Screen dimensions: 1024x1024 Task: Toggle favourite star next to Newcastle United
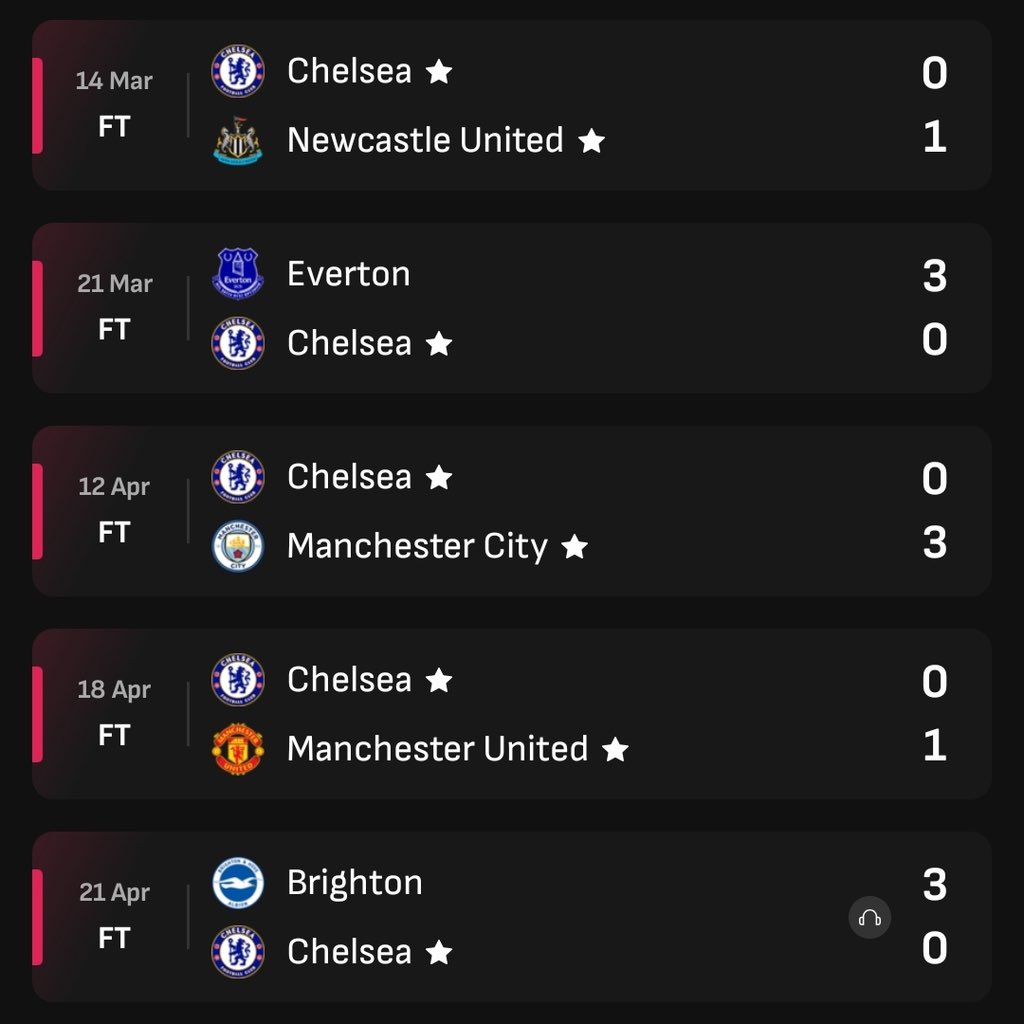click(x=592, y=140)
